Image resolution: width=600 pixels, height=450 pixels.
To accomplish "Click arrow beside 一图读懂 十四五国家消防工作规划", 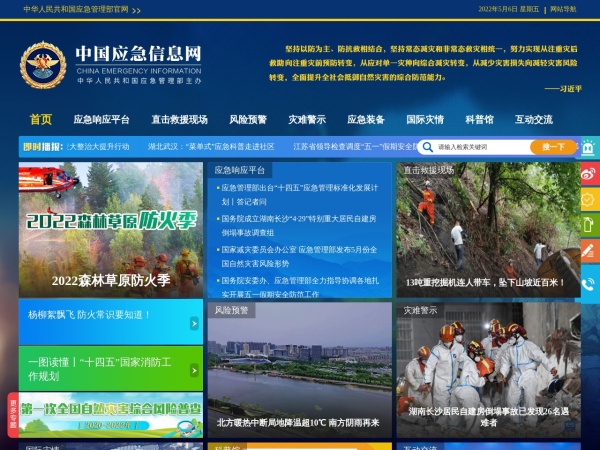I will (x=194, y=370).
